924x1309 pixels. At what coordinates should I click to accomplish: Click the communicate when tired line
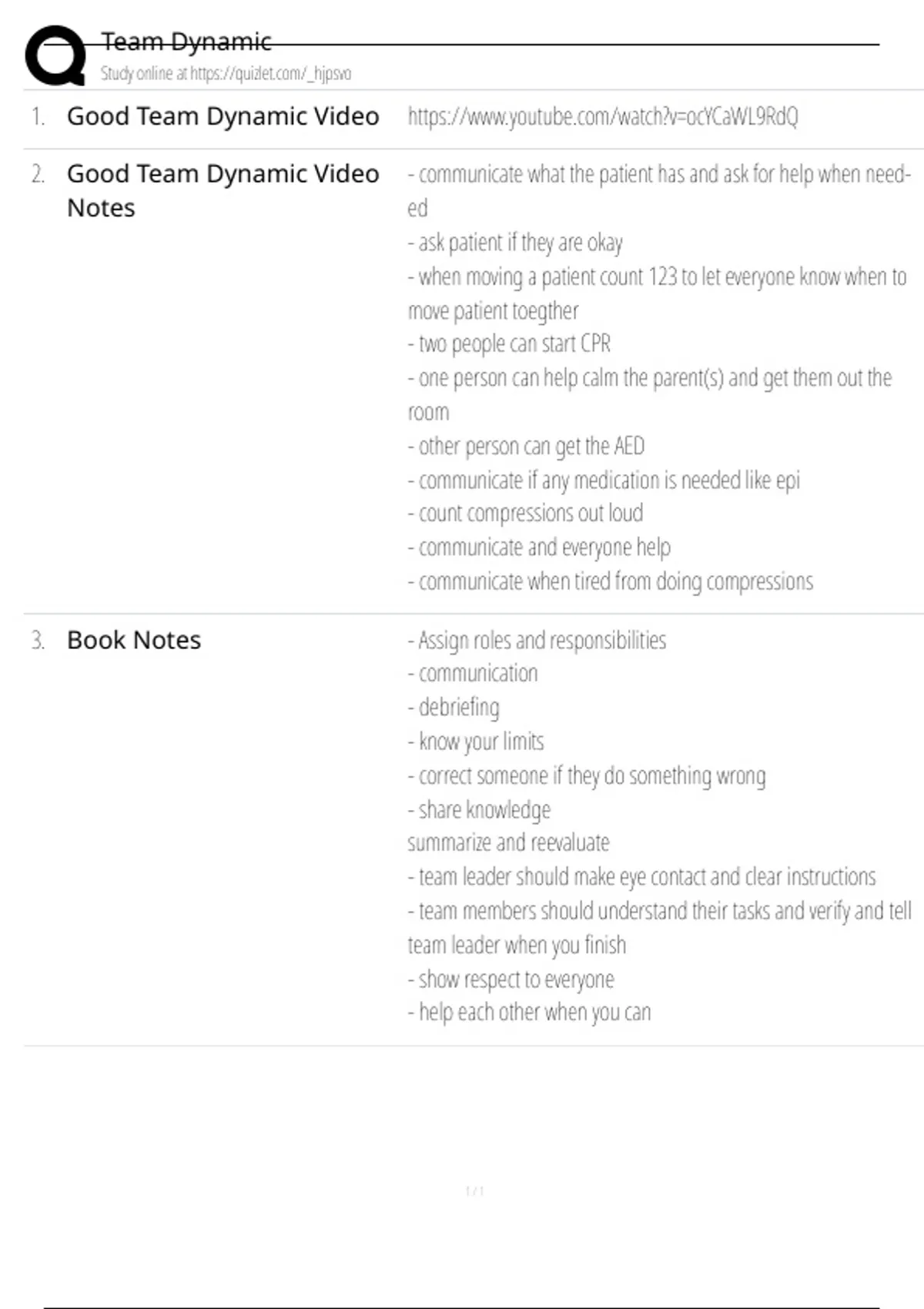pos(611,581)
